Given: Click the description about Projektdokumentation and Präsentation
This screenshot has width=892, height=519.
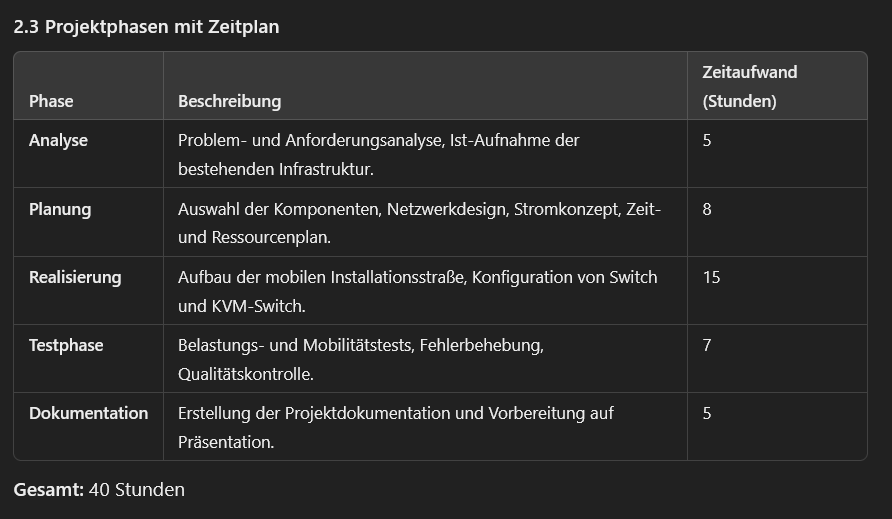Looking at the screenshot, I should (x=396, y=427).
